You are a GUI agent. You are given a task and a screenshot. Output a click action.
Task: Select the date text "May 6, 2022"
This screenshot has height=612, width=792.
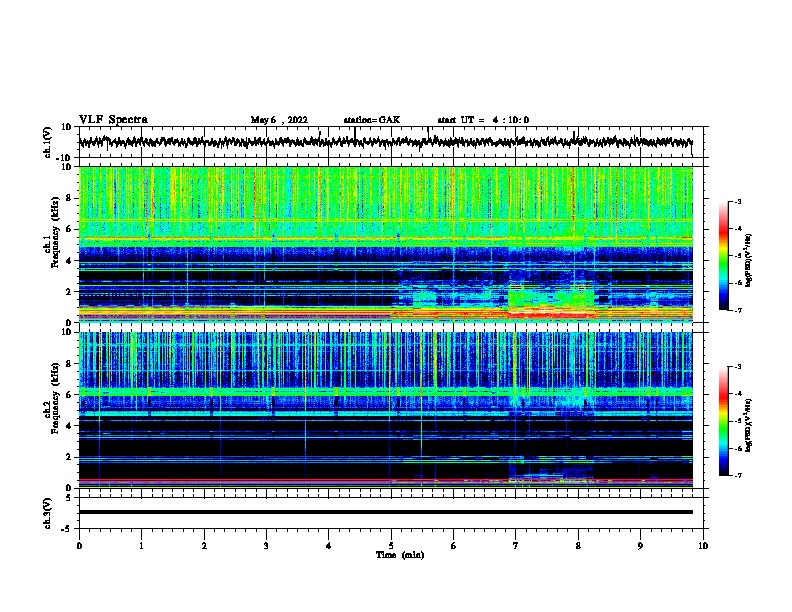pyautogui.click(x=279, y=120)
